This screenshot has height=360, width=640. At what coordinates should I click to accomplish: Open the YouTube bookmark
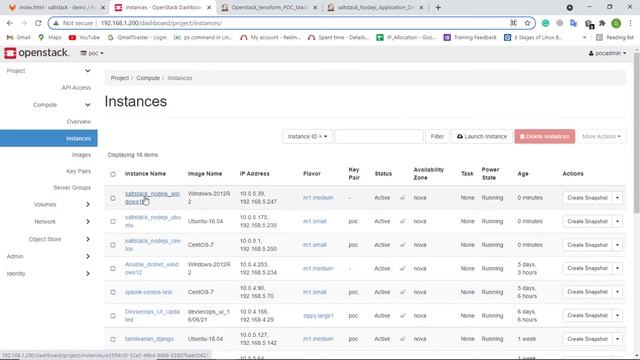click(x=84, y=37)
